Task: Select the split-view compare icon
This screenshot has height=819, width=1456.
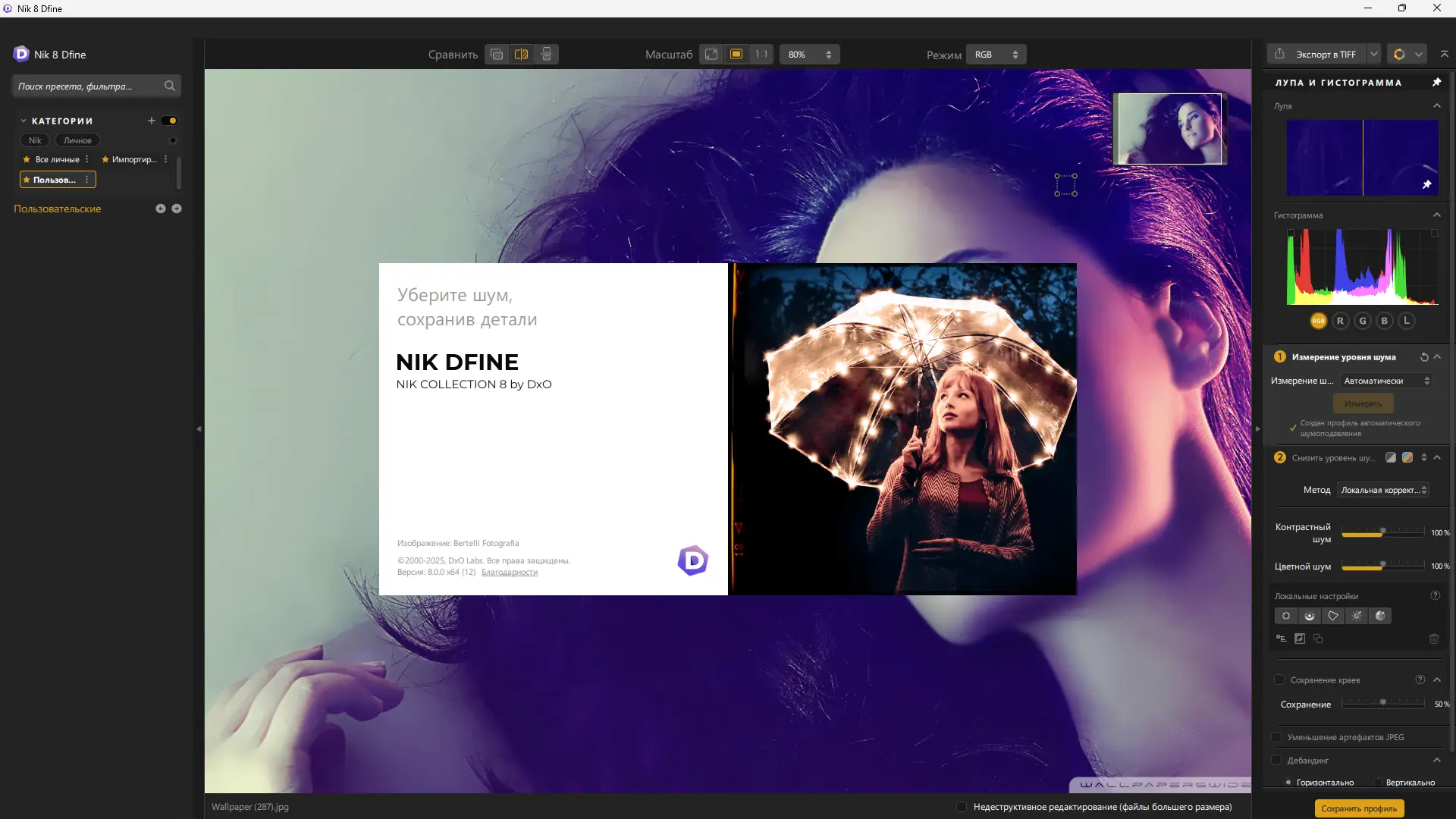Action: click(521, 55)
